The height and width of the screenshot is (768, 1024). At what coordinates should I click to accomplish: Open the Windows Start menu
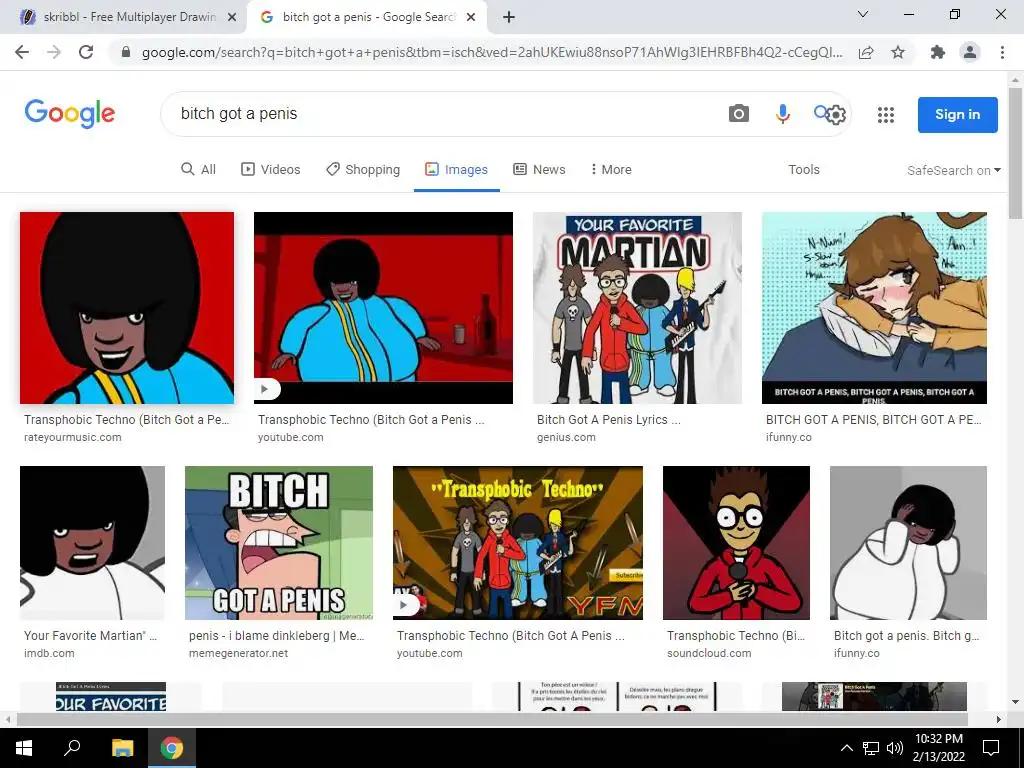(x=24, y=748)
